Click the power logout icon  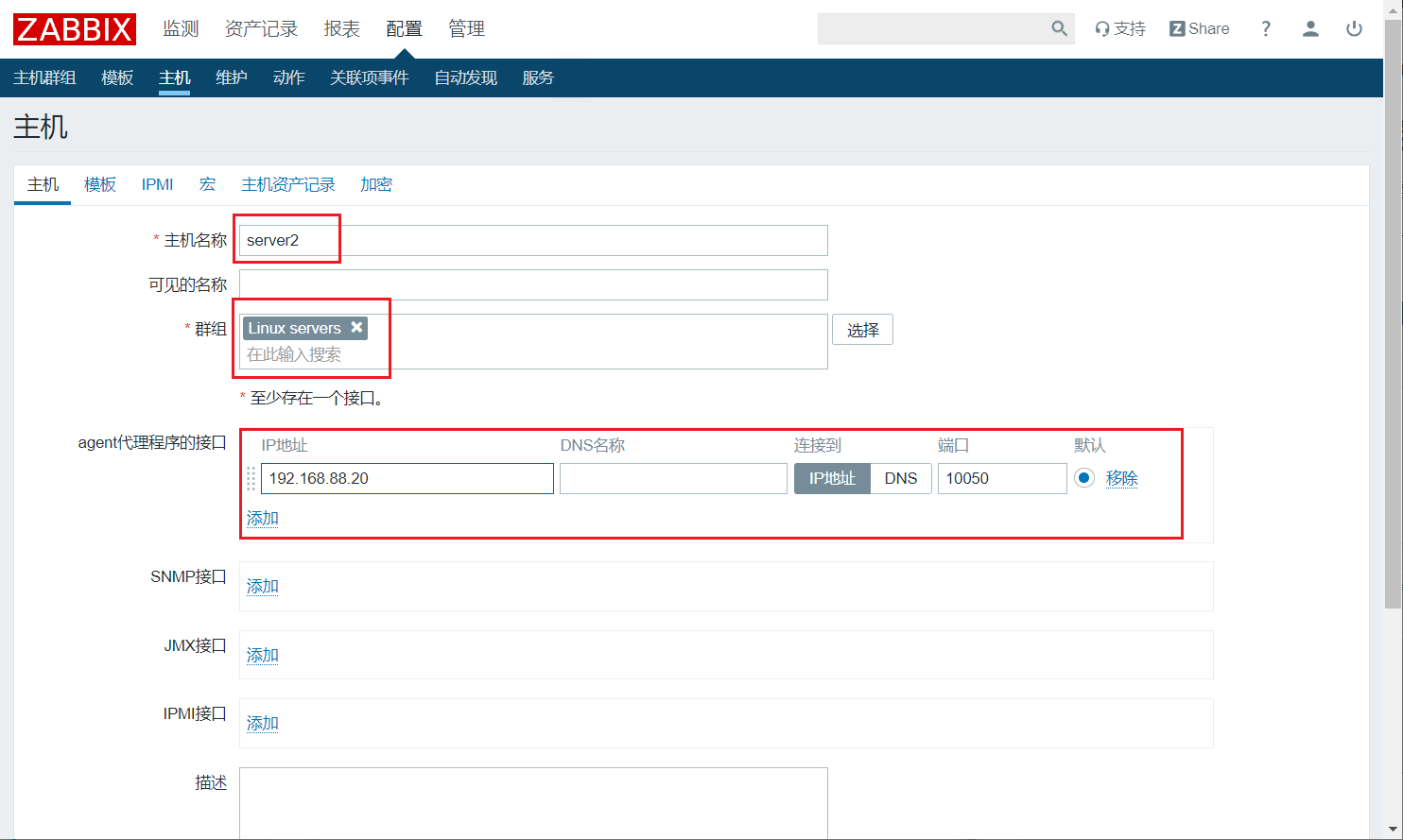pyautogui.click(x=1354, y=29)
